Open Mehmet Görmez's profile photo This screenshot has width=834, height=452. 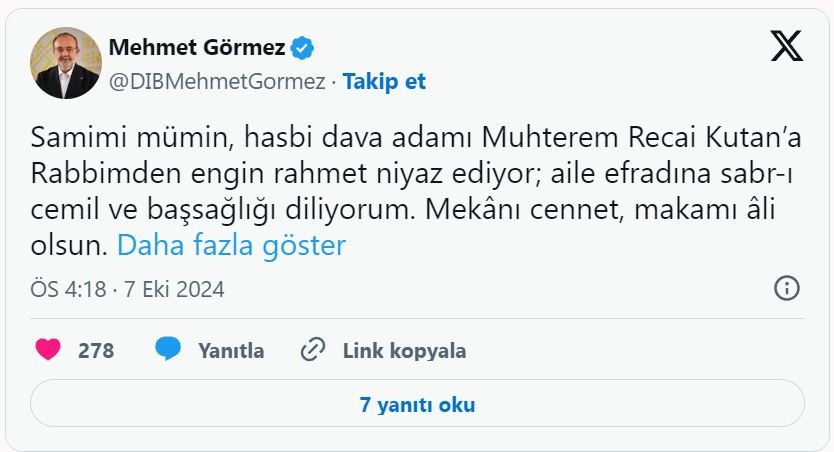tap(66, 63)
